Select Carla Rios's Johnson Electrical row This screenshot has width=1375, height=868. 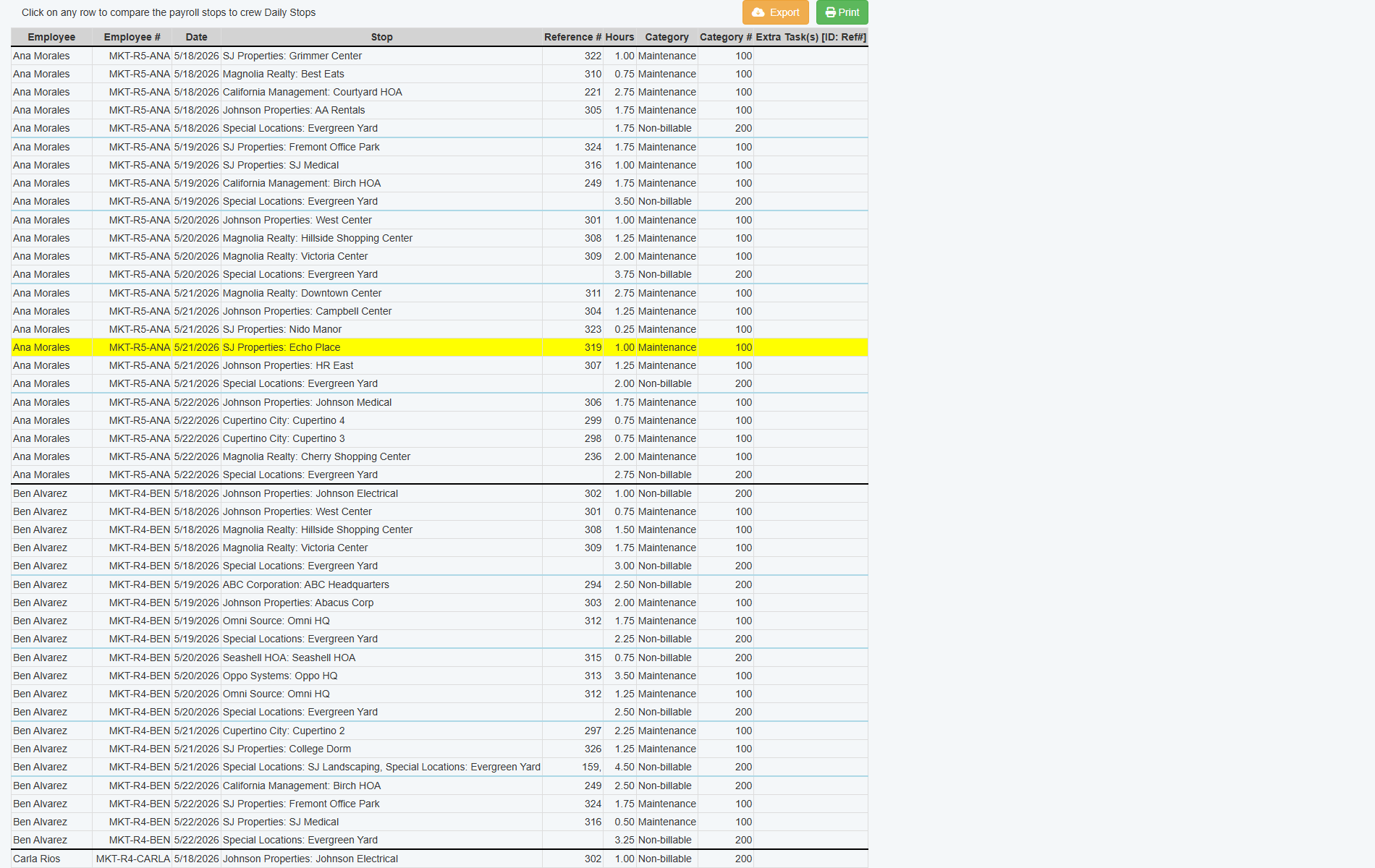pos(439,859)
